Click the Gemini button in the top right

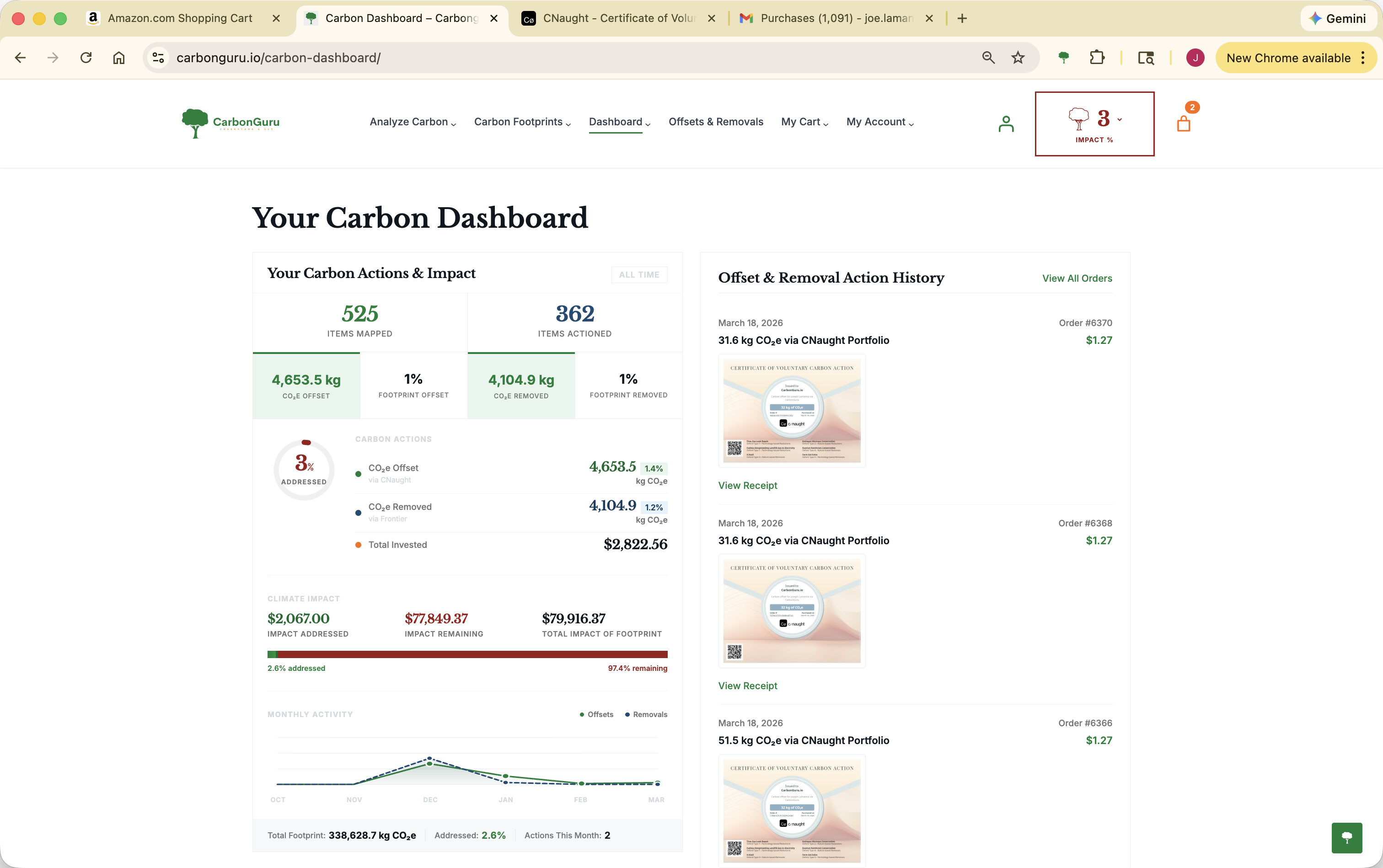tap(1339, 18)
